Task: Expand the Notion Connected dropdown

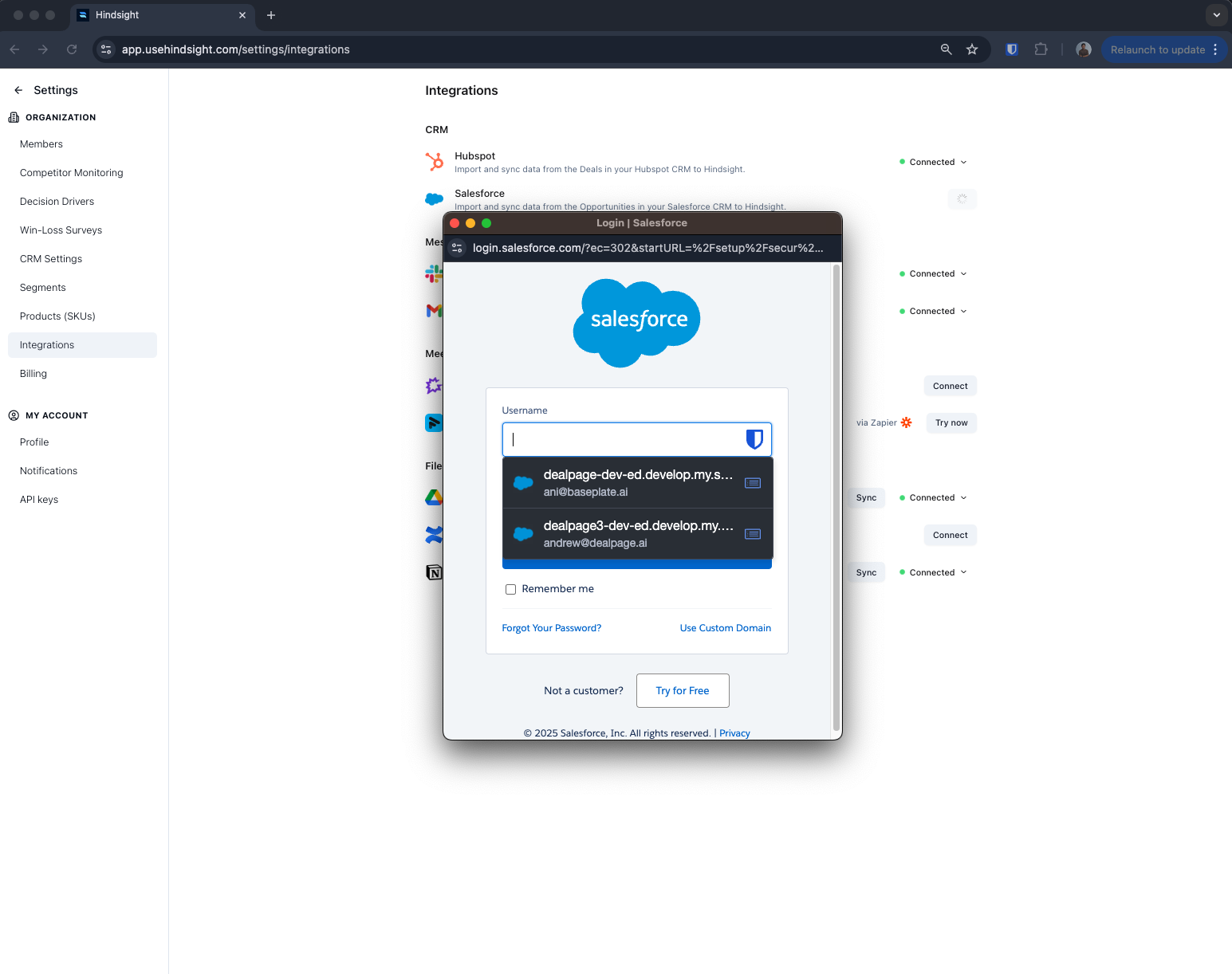Action: click(933, 572)
